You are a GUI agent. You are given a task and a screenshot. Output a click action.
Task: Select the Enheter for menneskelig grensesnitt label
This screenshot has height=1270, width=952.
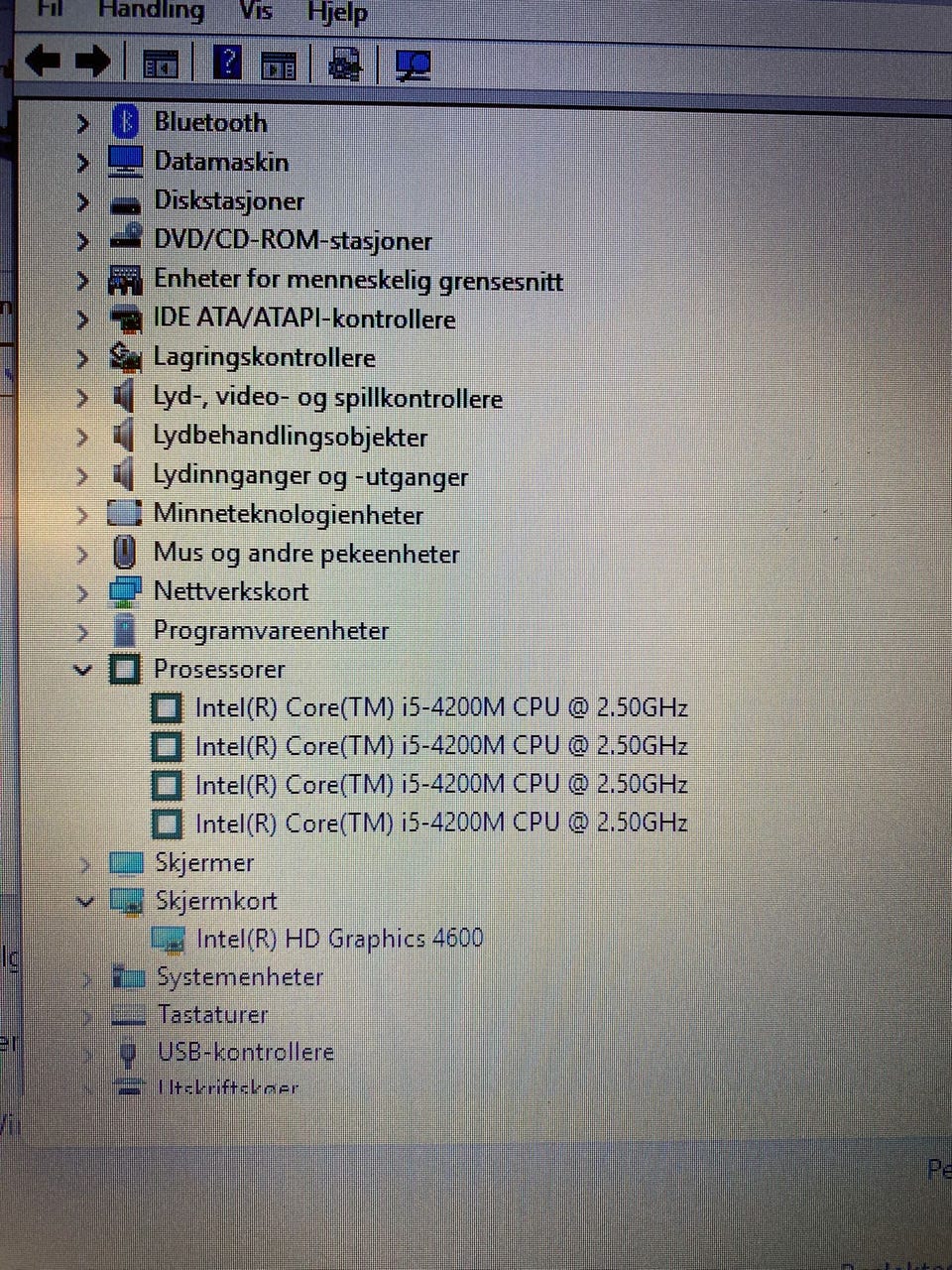coord(358,281)
